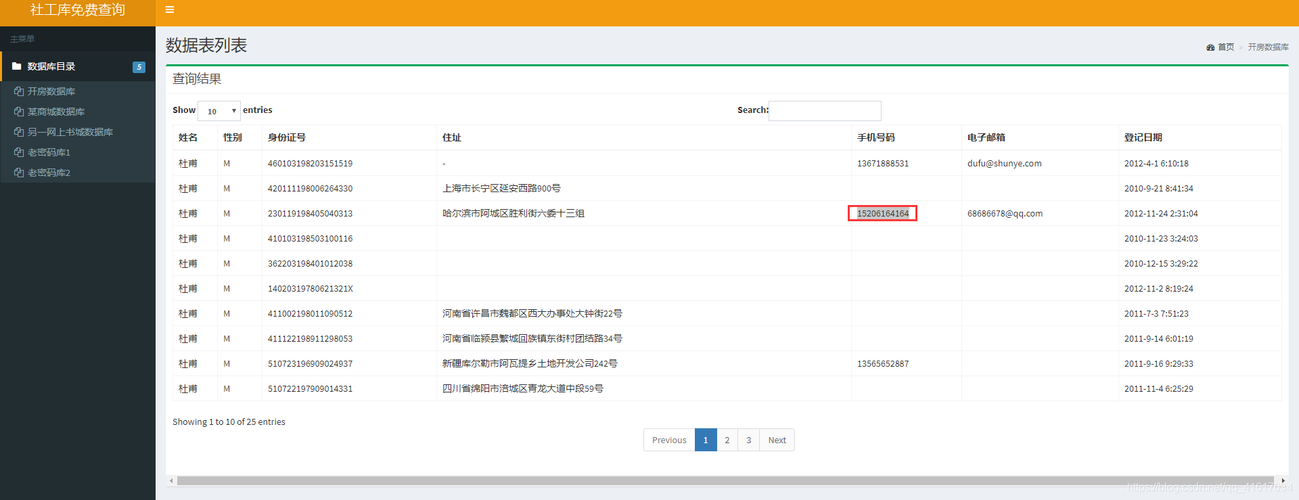Viewport: 1299px width, 500px height.
Task: Click the 主菜单 sidebar header label
Action: tap(22, 38)
